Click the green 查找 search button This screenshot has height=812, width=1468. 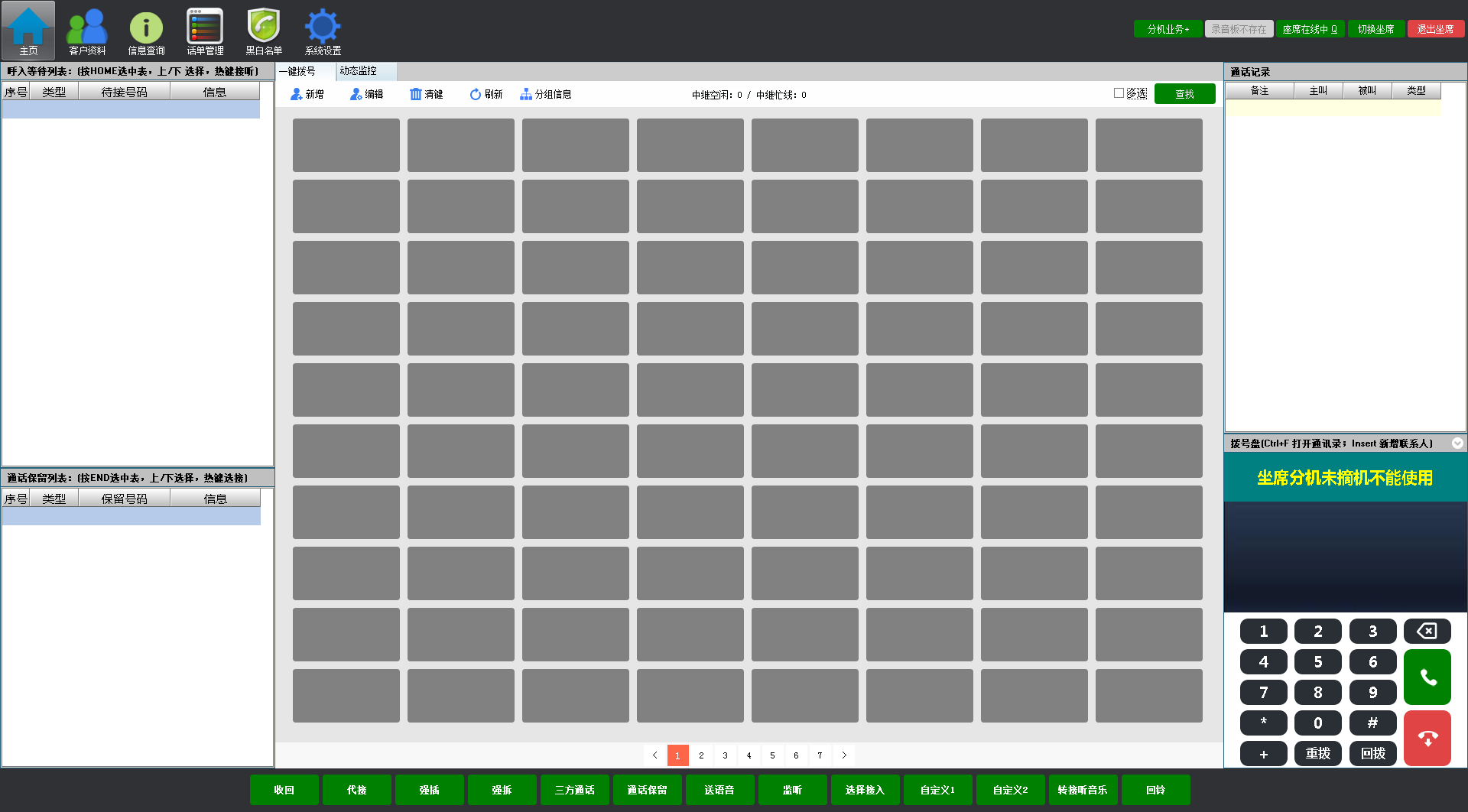click(1184, 94)
